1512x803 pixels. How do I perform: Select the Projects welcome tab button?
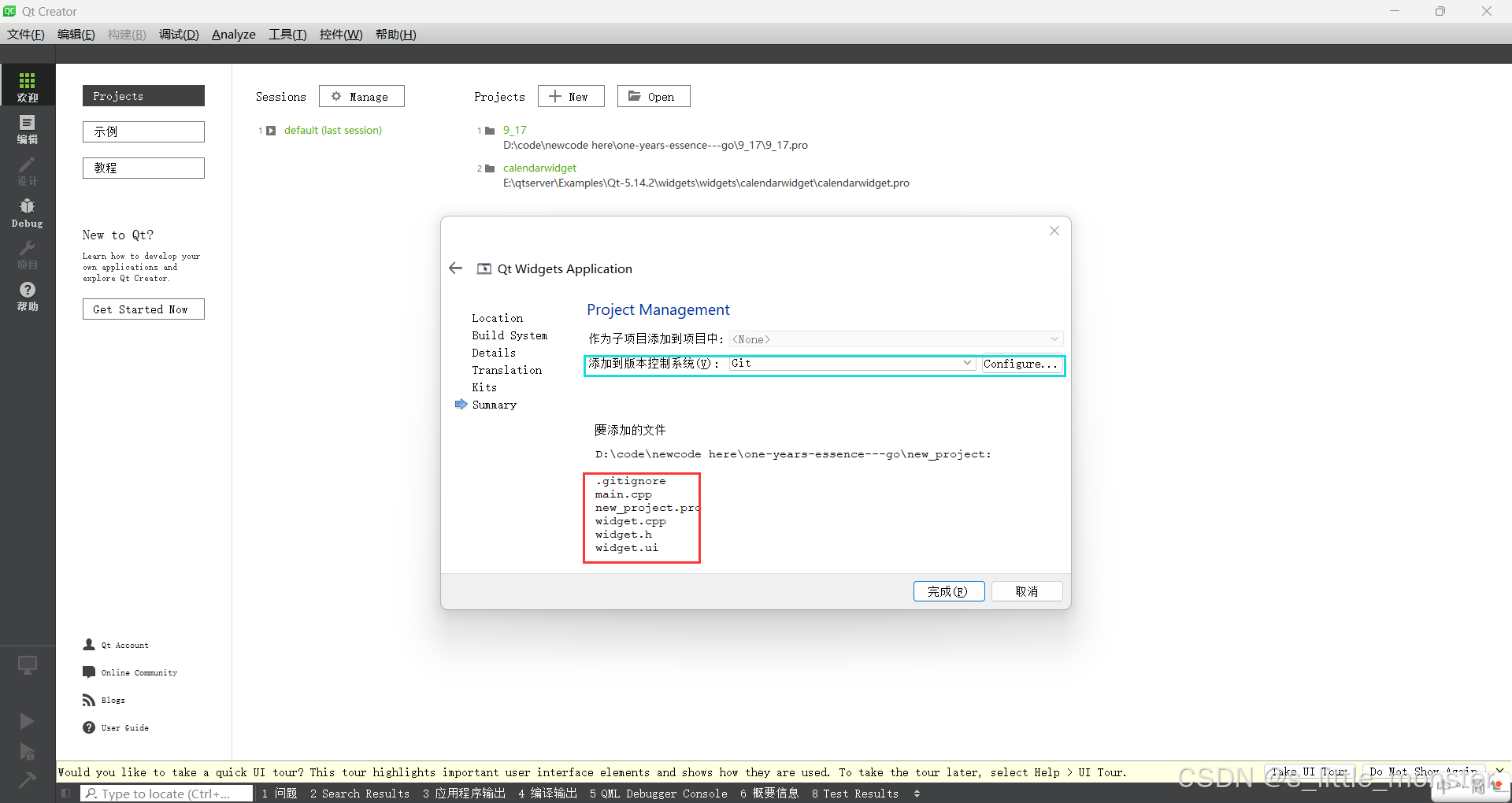(x=143, y=95)
